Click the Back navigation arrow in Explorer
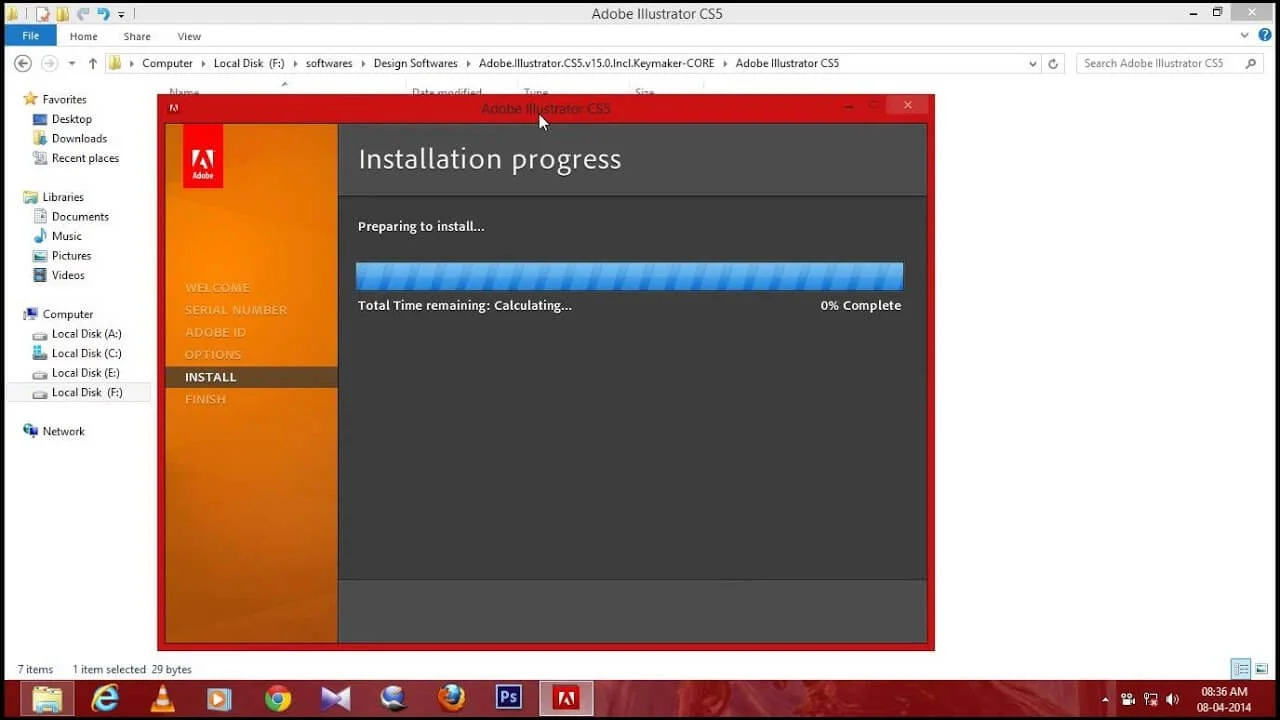The height and width of the screenshot is (720, 1280). [x=23, y=63]
